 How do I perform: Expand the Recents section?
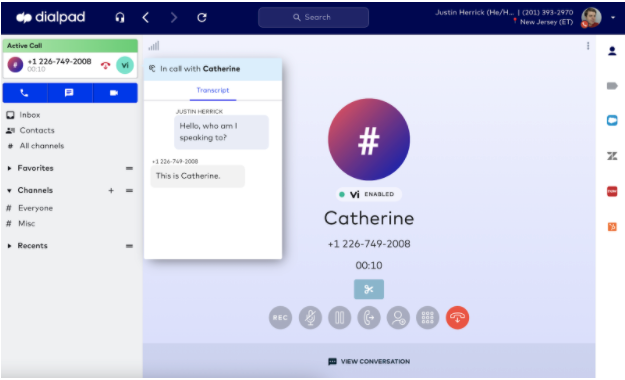pos(9,246)
